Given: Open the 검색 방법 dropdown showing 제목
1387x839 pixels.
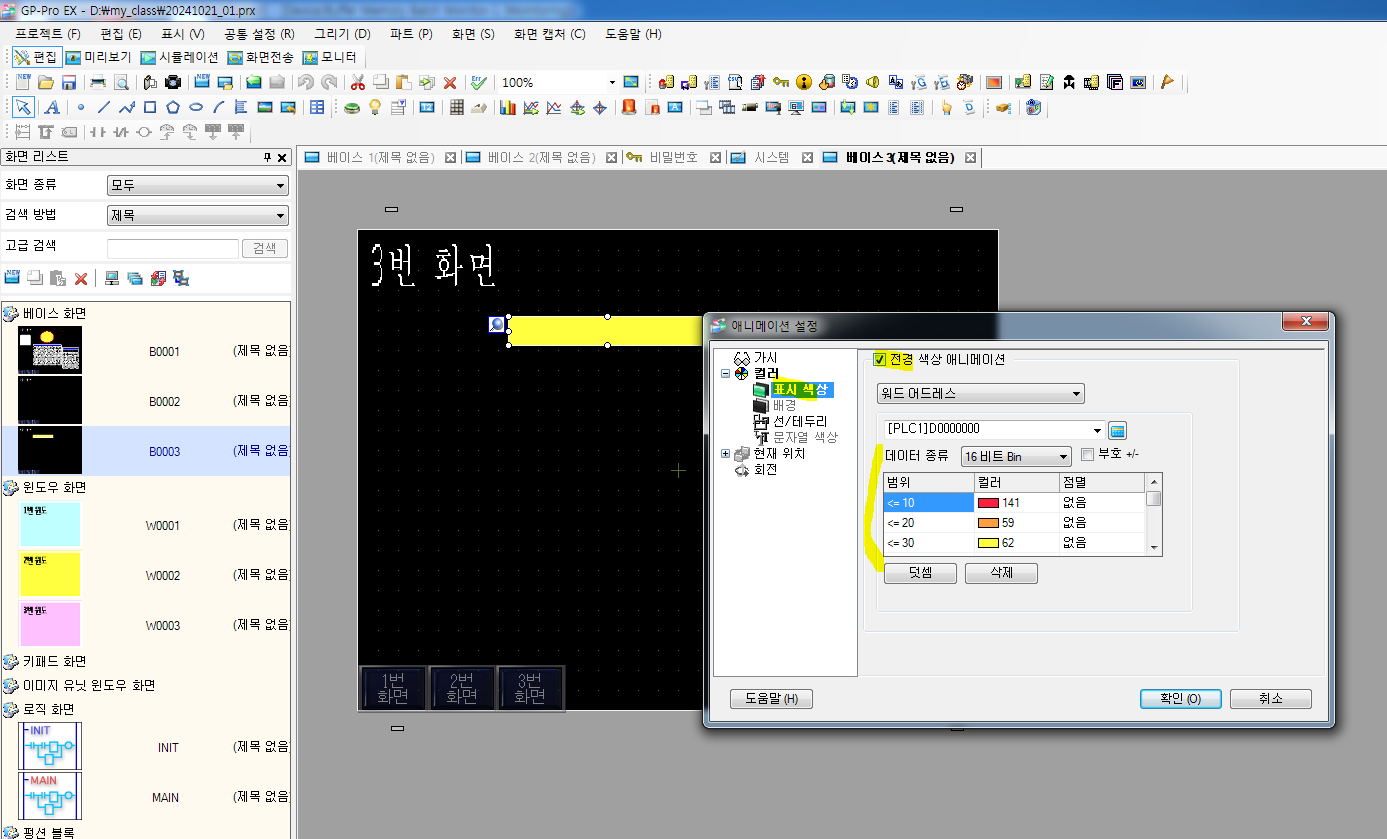Looking at the screenshot, I should [x=197, y=215].
